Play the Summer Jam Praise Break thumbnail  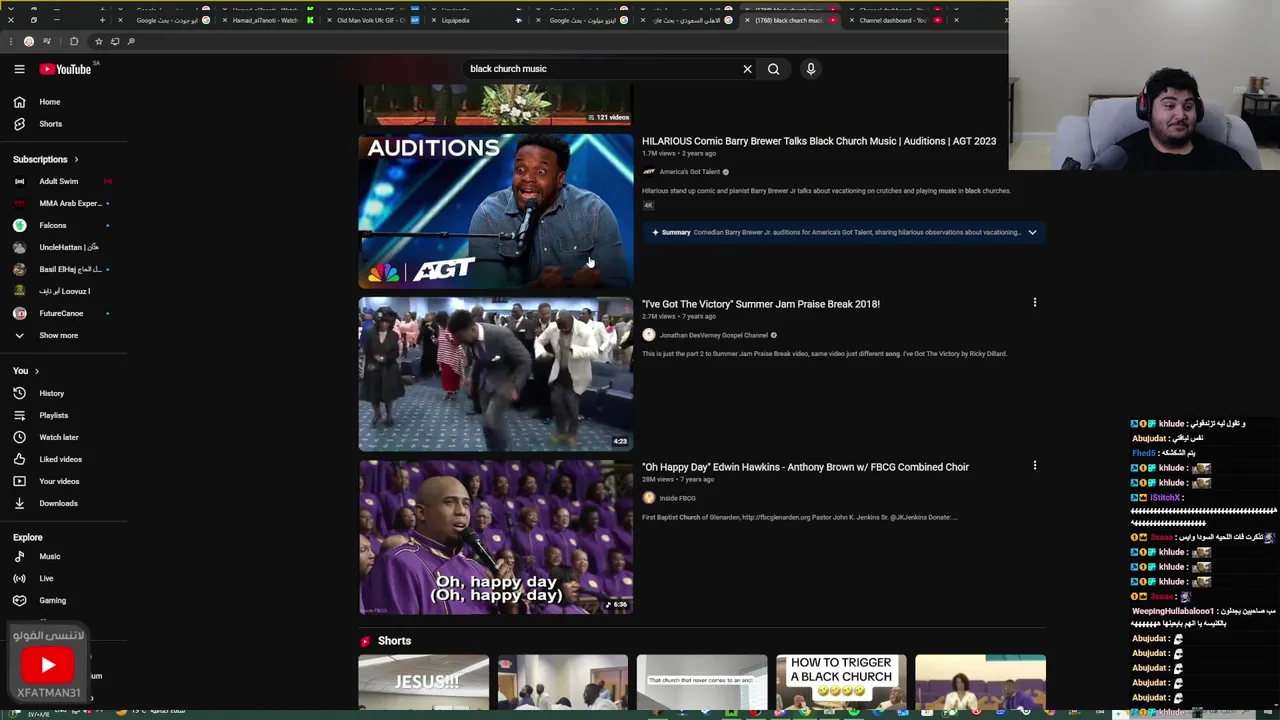click(496, 374)
